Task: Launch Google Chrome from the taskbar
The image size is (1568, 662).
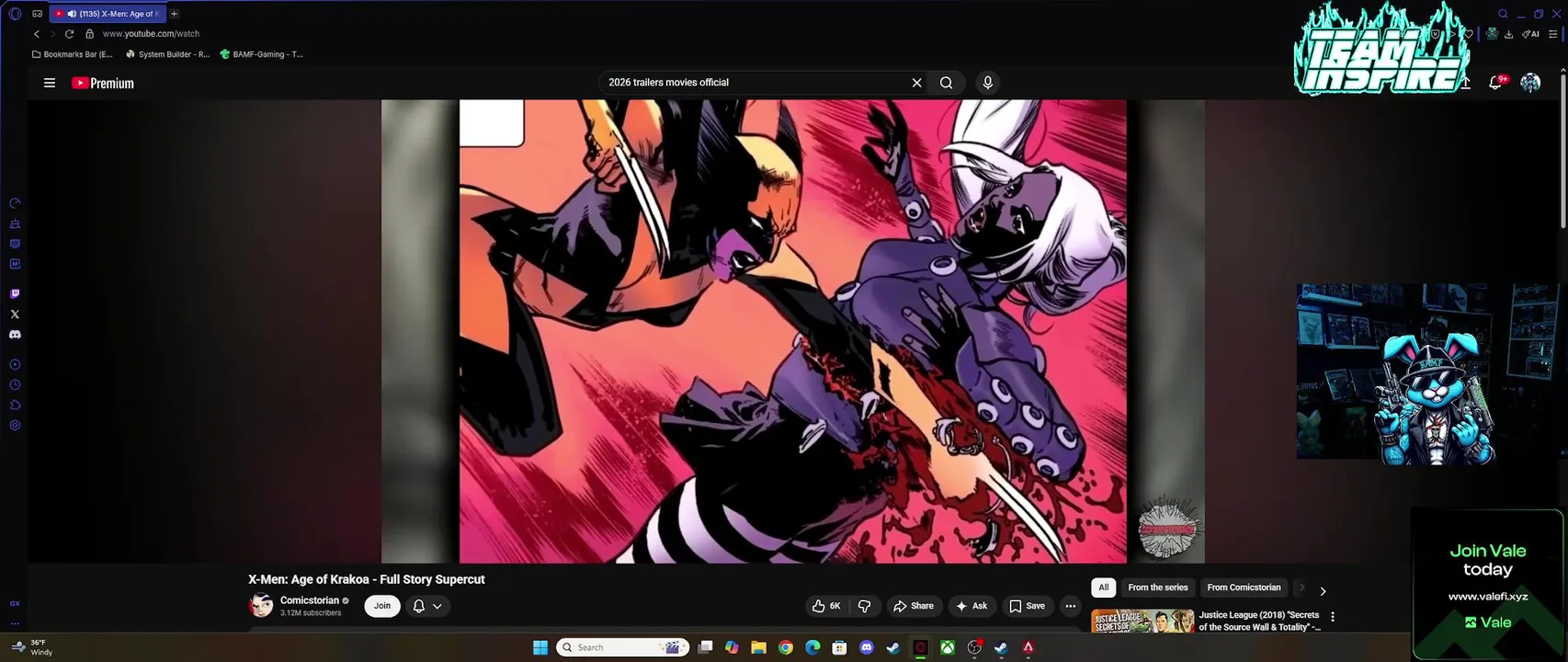Action: pos(786,647)
